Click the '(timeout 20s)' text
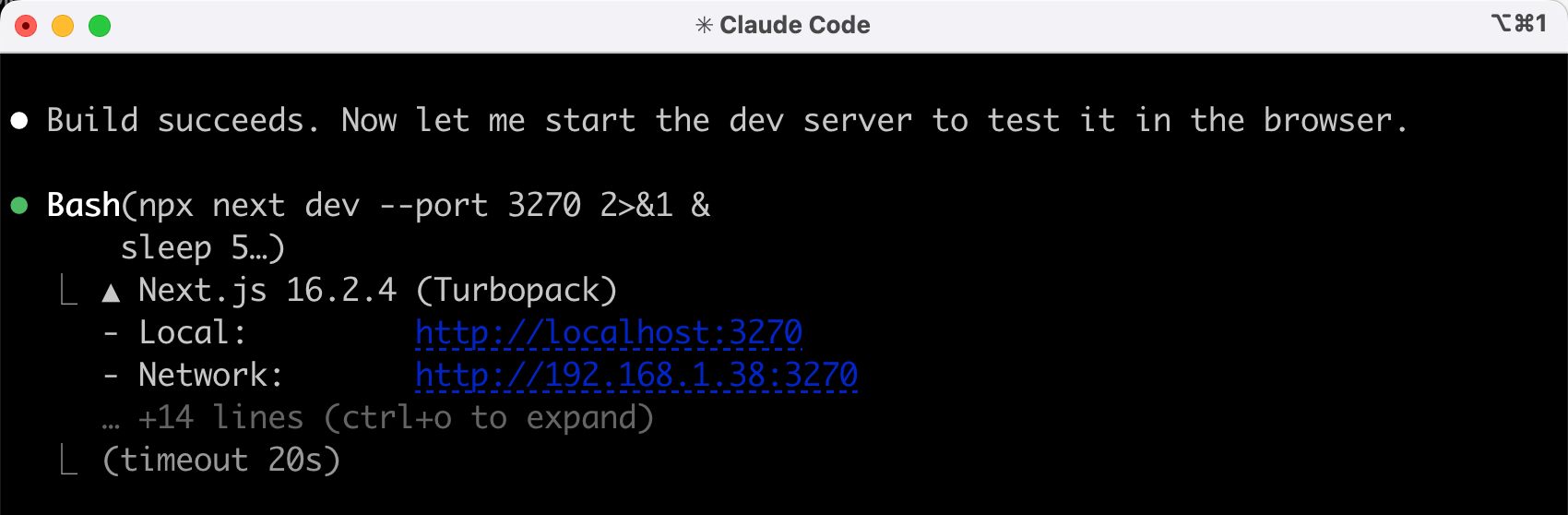Image resolution: width=1568 pixels, height=515 pixels. click(x=221, y=460)
